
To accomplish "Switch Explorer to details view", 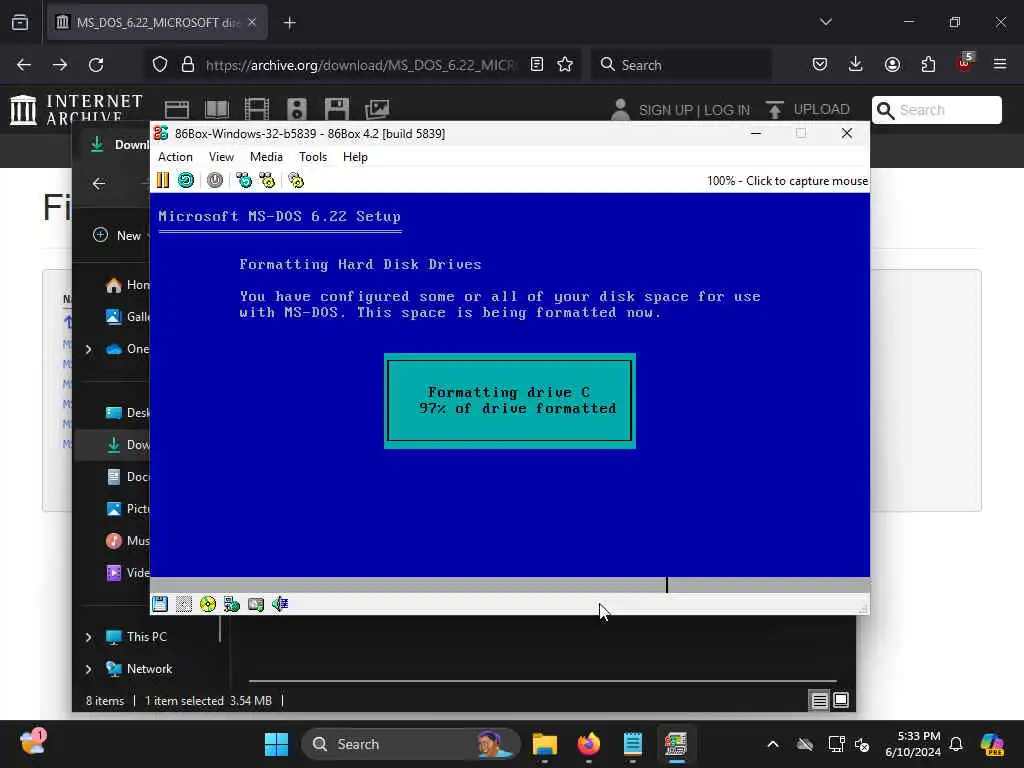I will point(819,701).
